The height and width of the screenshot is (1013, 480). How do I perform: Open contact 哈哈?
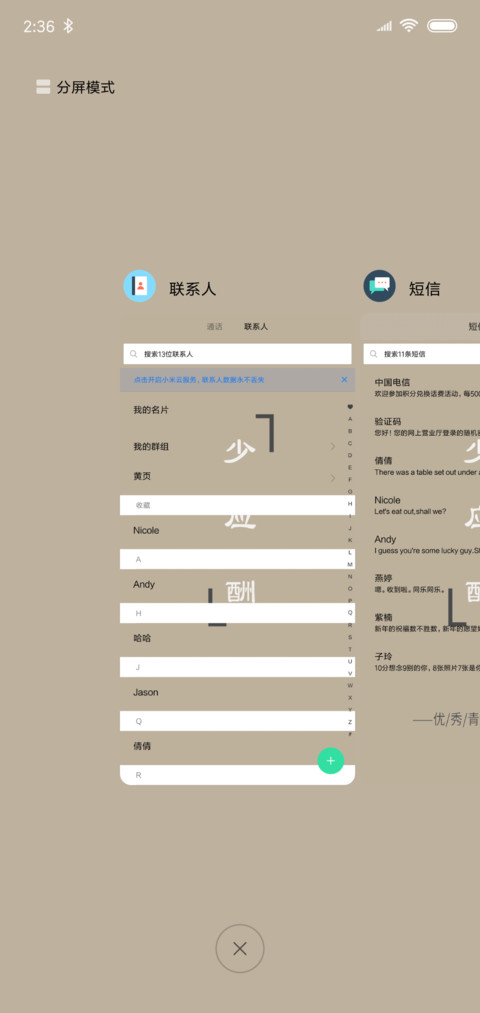tap(237, 638)
